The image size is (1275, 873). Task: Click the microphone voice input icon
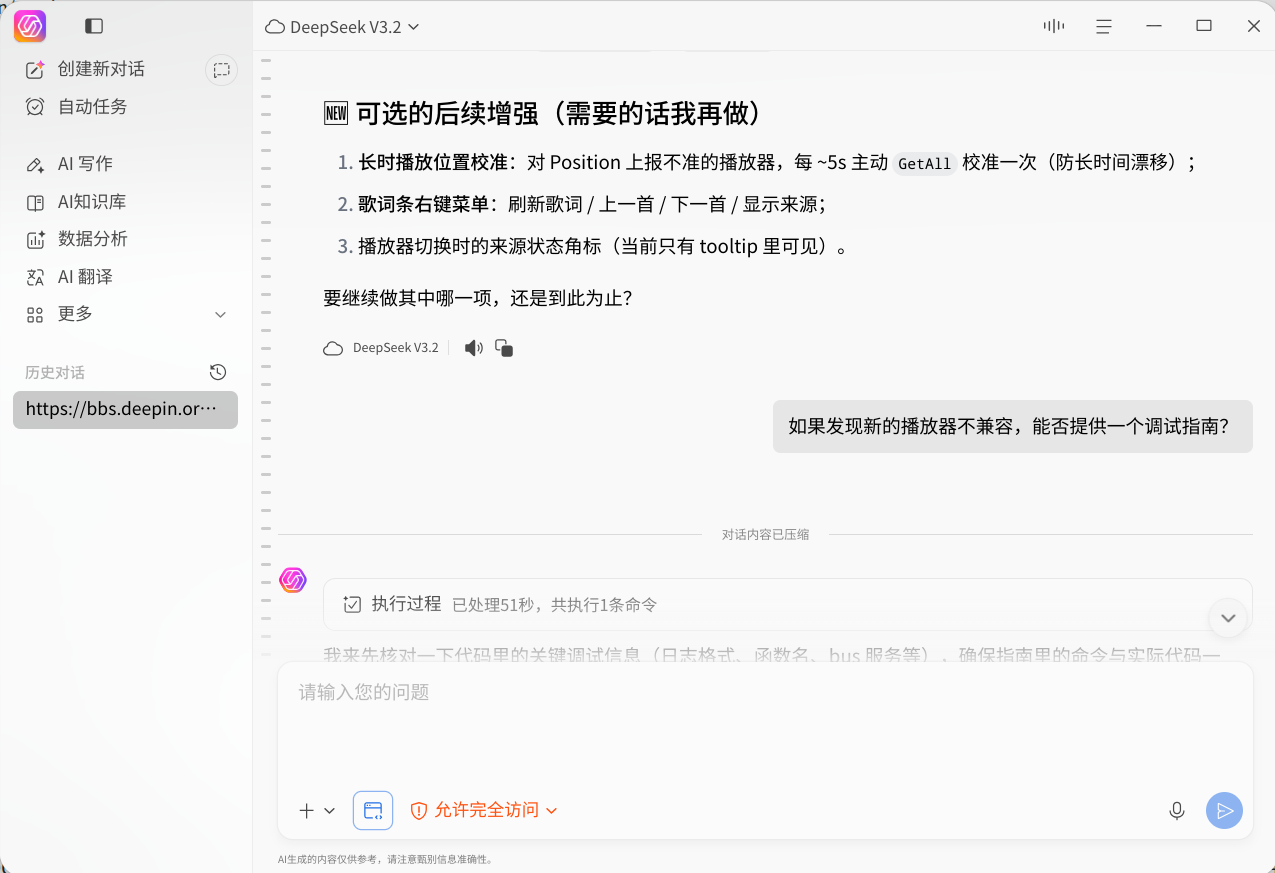click(x=1177, y=810)
